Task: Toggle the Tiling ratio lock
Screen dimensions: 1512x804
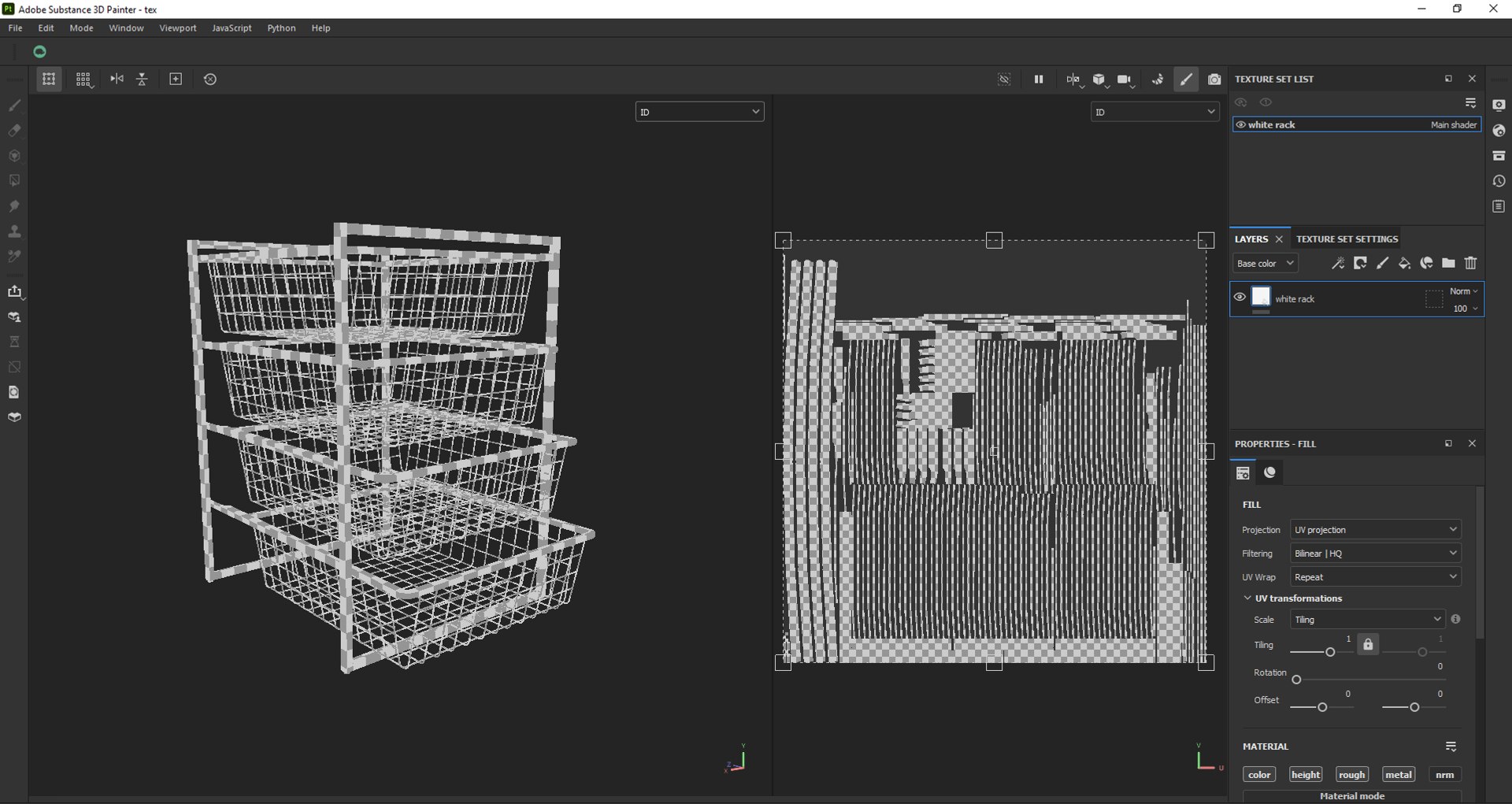Action: [1368, 644]
